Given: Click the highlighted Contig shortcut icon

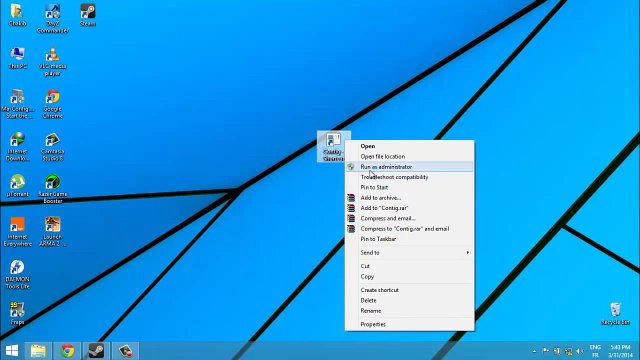Looking at the screenshot, I should click(x=333, y=146).
